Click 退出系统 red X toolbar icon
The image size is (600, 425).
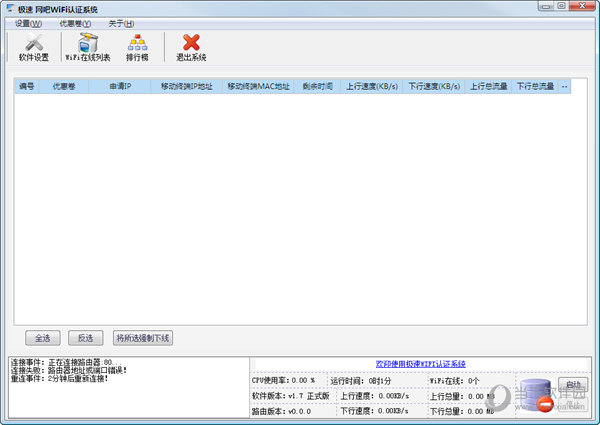point(191,47)
